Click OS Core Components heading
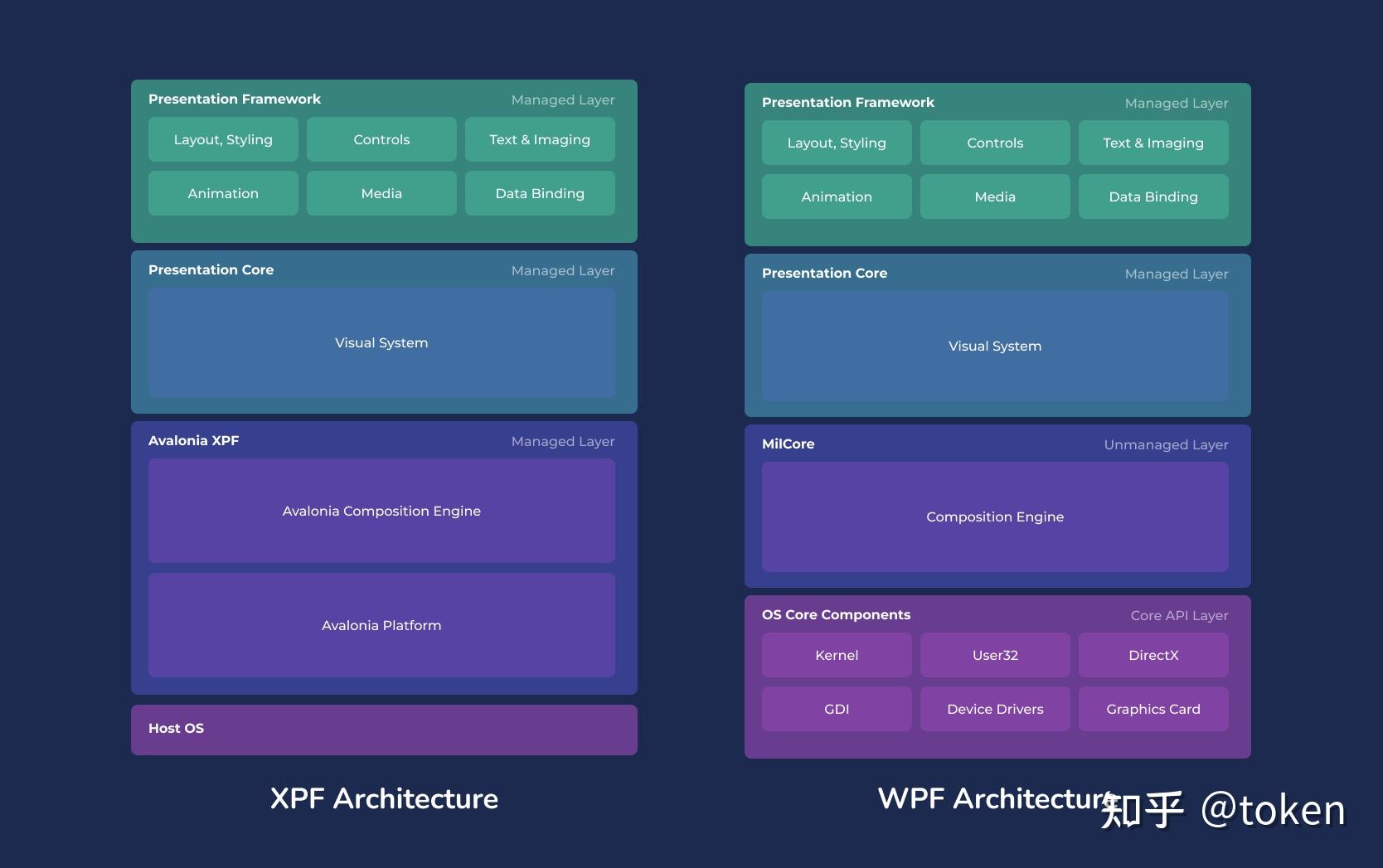Screen dimensions: 1383x868 point(836,614)
